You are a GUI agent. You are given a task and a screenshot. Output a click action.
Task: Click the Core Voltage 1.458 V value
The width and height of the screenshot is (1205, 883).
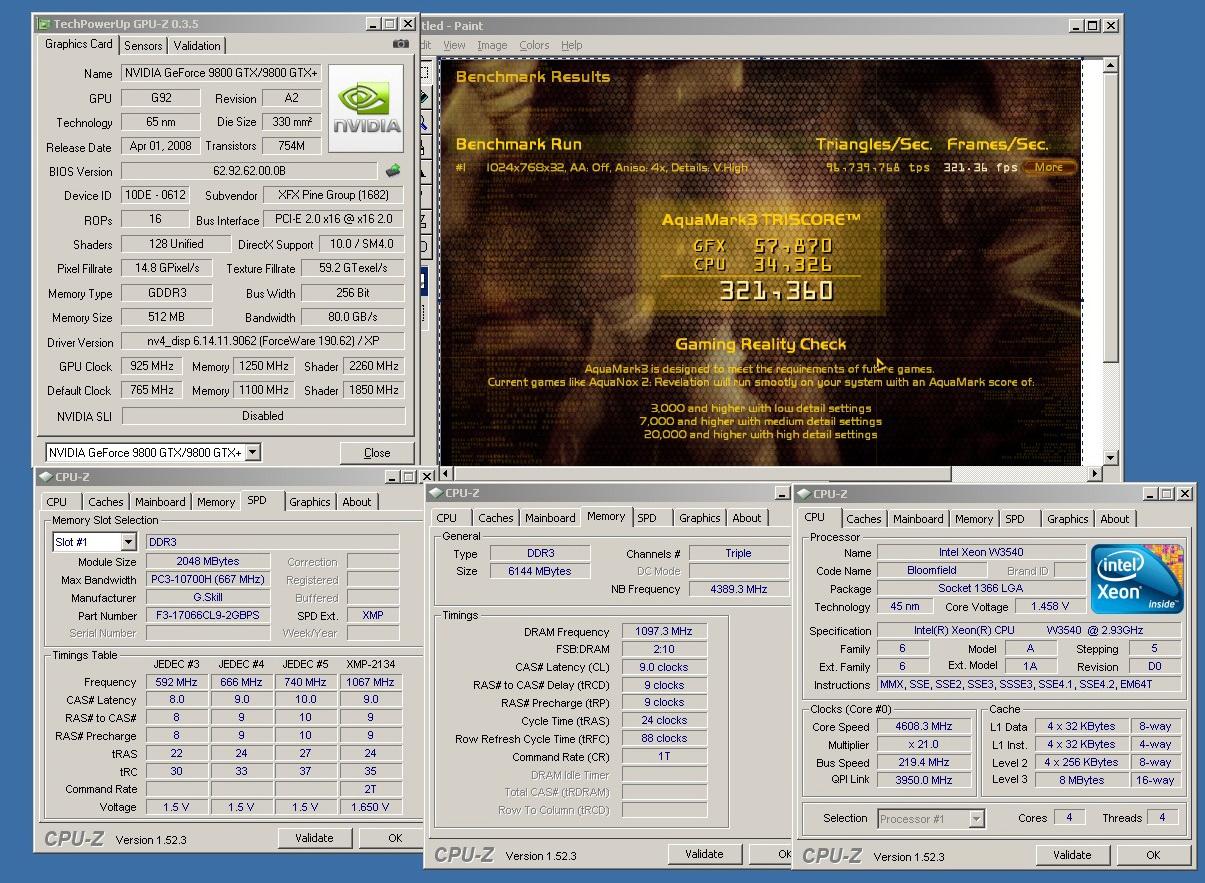[1049, 607]
